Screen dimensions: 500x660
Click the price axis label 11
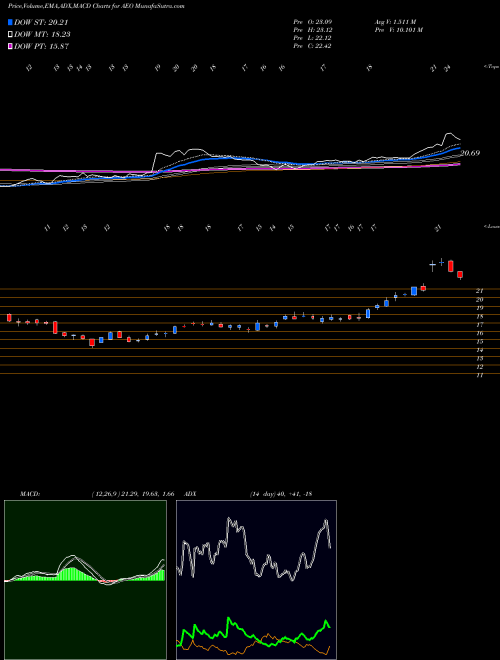click(x=479, y=375)
